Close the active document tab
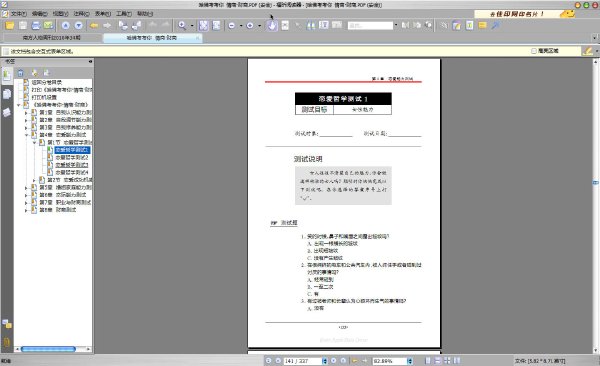The width and height of the screenshot is (600, 366). 197,38
